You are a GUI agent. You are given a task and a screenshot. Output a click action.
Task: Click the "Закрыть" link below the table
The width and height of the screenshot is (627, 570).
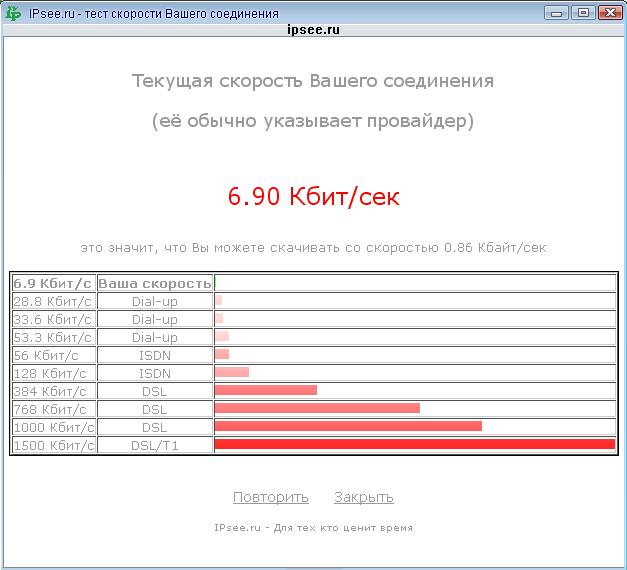pos(363,497)
